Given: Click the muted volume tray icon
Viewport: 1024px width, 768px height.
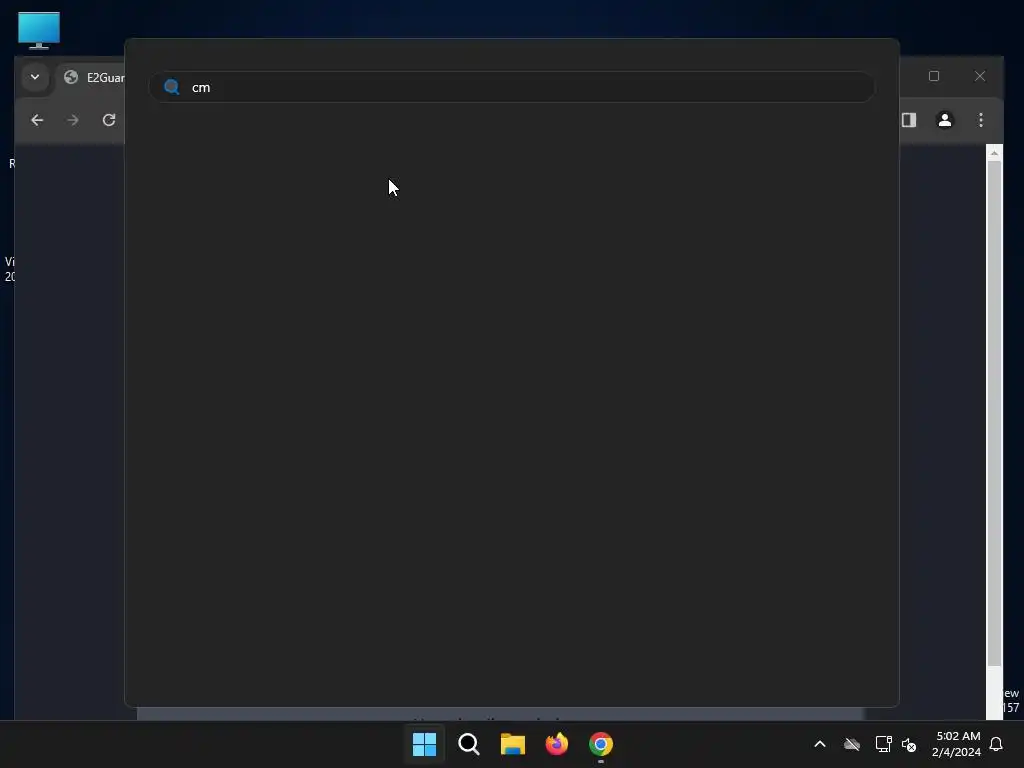Looking at the screenshot, I should click(x=909, y=744).
